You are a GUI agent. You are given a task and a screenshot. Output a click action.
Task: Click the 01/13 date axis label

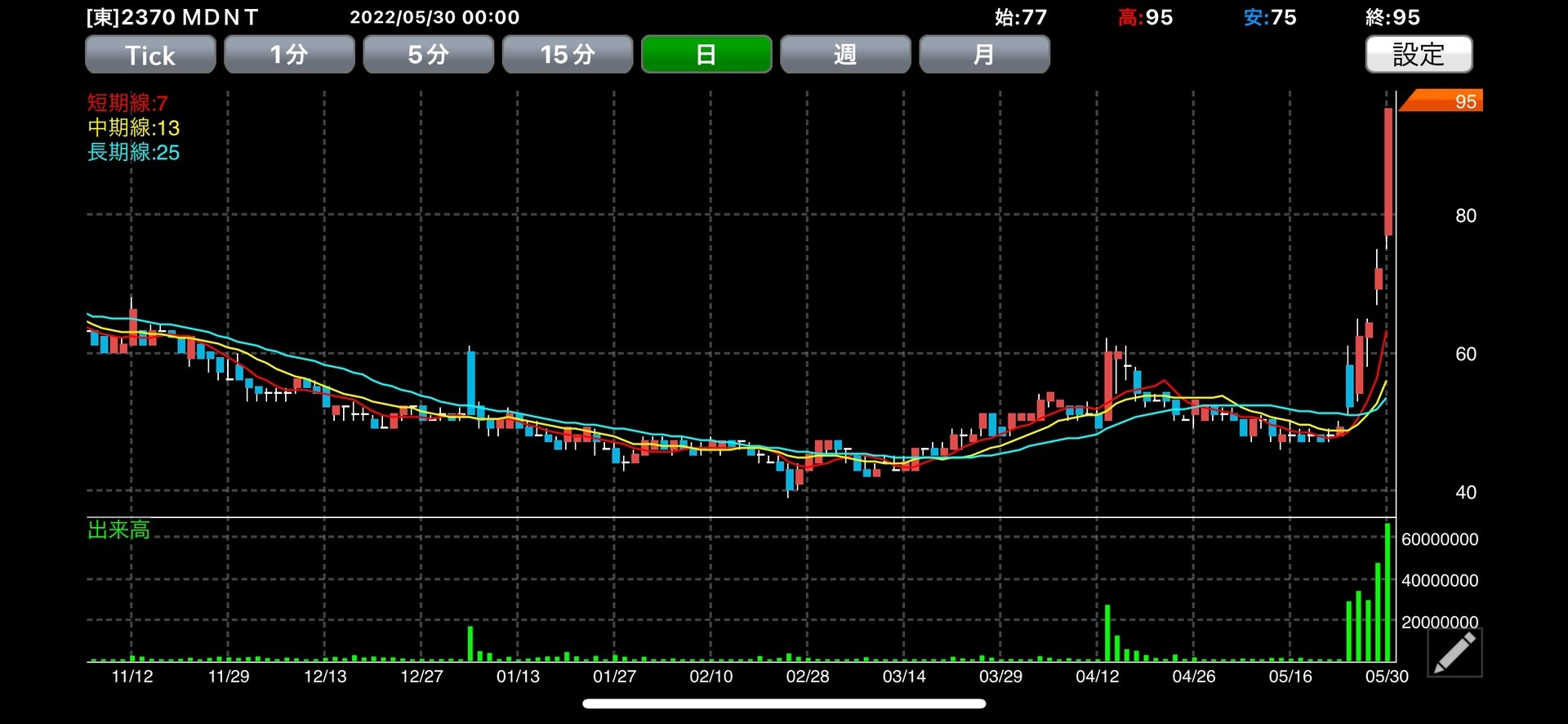518,677
